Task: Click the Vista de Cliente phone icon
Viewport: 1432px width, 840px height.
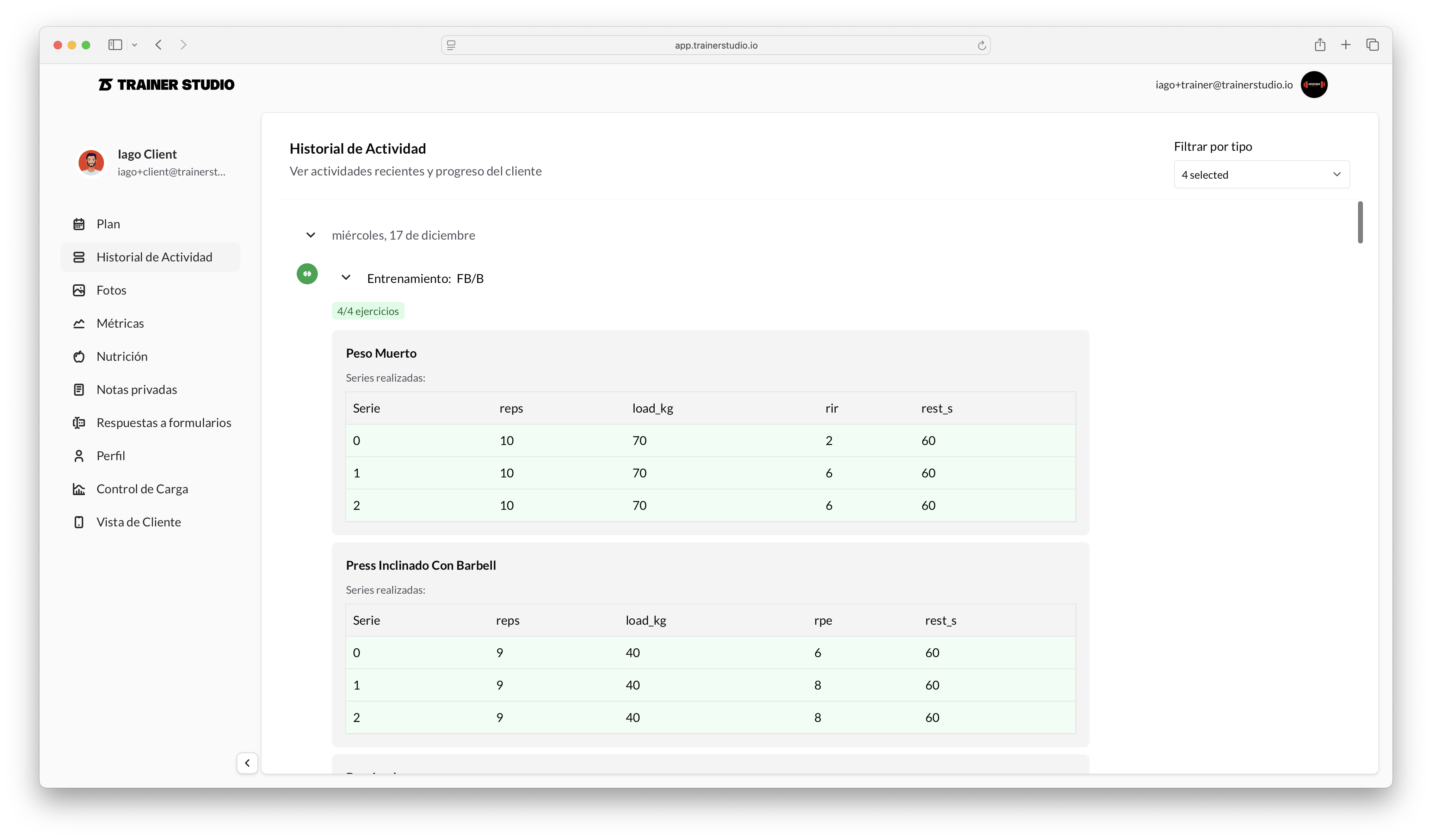Action: pyautogui.click(x=79, y=522)
